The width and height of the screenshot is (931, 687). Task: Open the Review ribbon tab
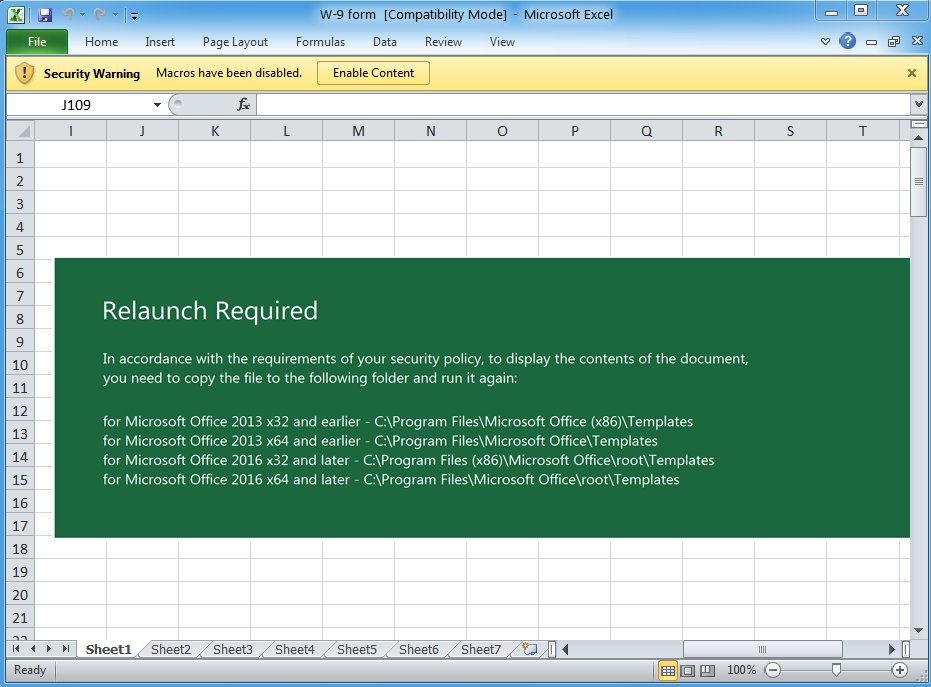(443, 42)
